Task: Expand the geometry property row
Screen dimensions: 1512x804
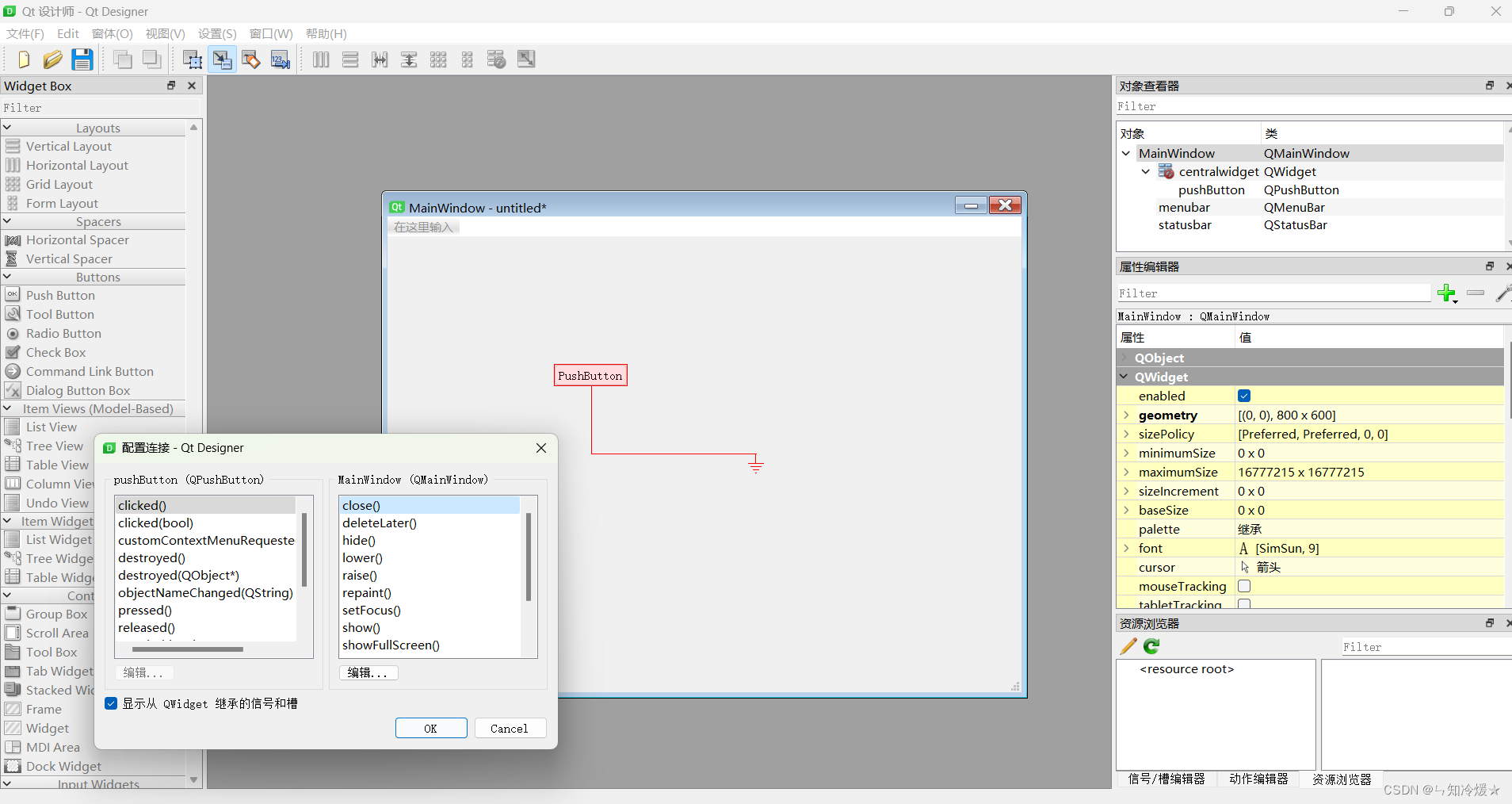Action: [1126, 415]
